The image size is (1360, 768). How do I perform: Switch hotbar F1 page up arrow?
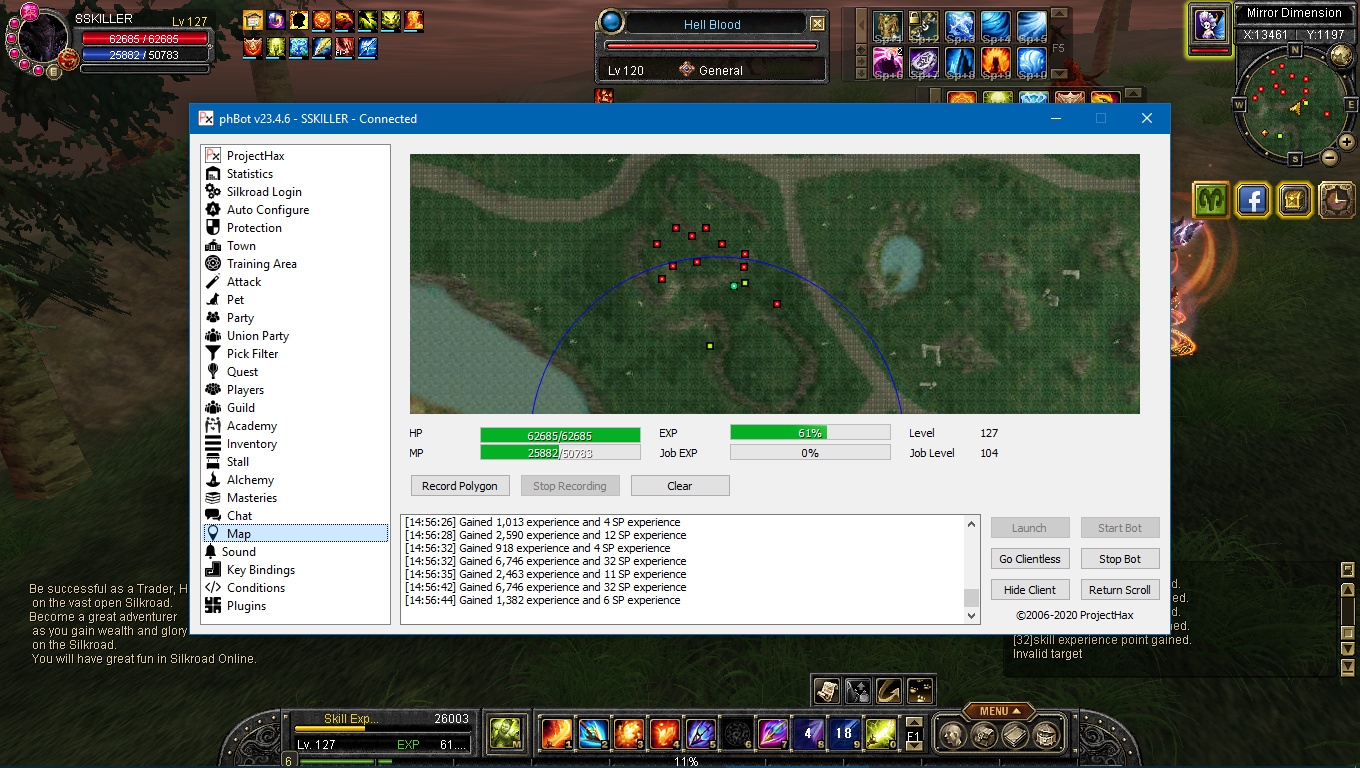pos(914,722)
